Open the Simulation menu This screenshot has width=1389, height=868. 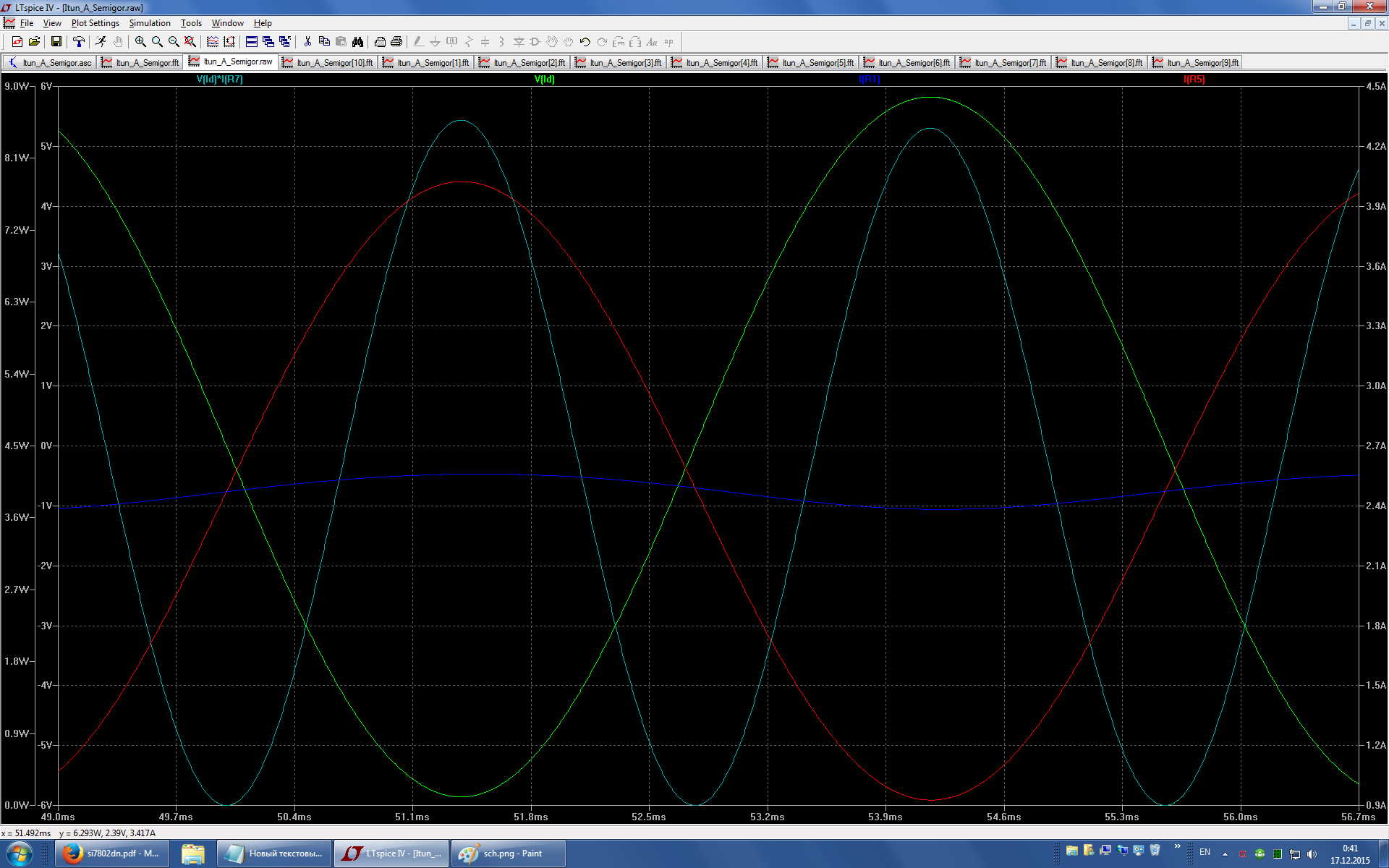point(150,23)
